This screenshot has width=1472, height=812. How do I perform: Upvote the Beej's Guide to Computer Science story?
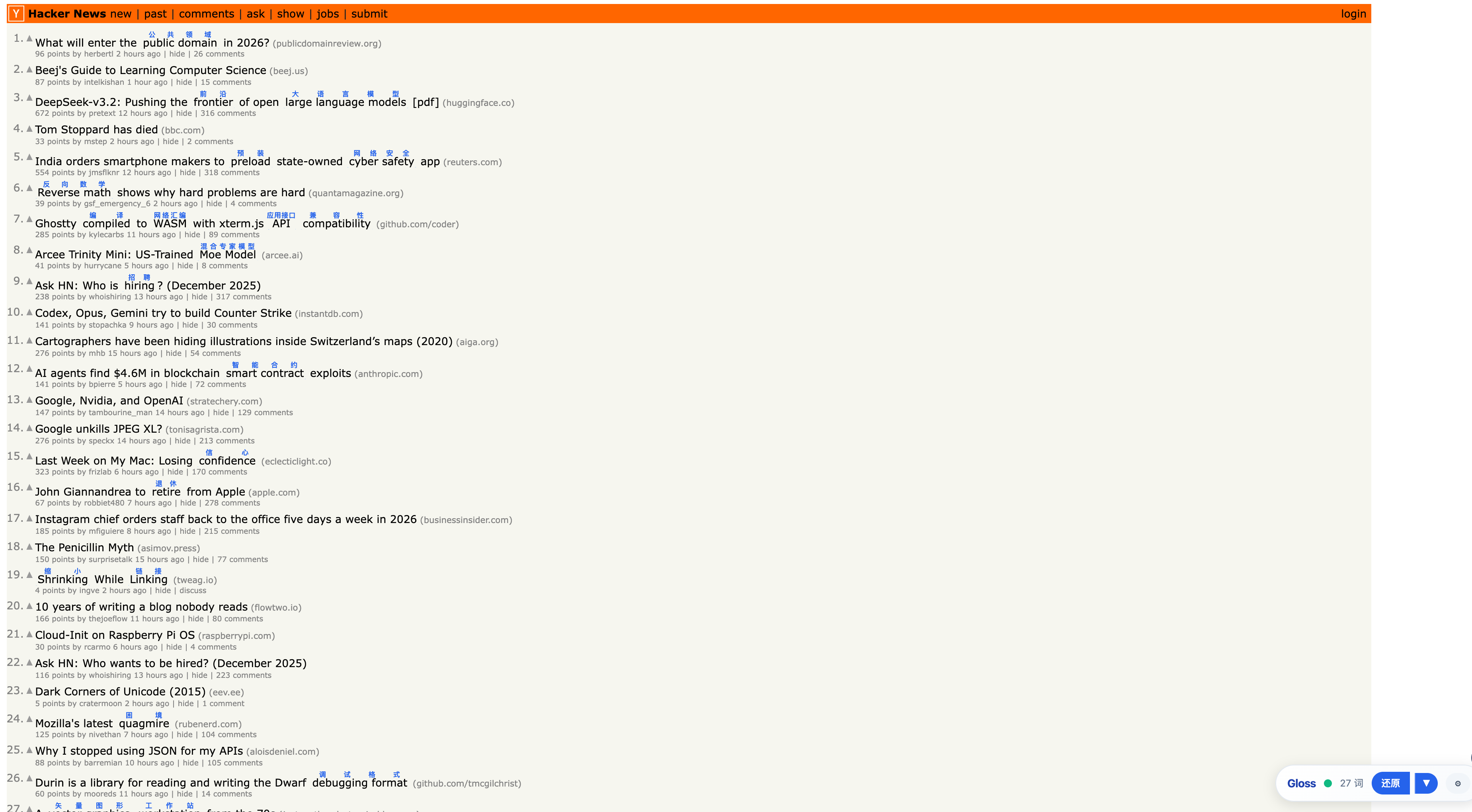click(29, 69)
